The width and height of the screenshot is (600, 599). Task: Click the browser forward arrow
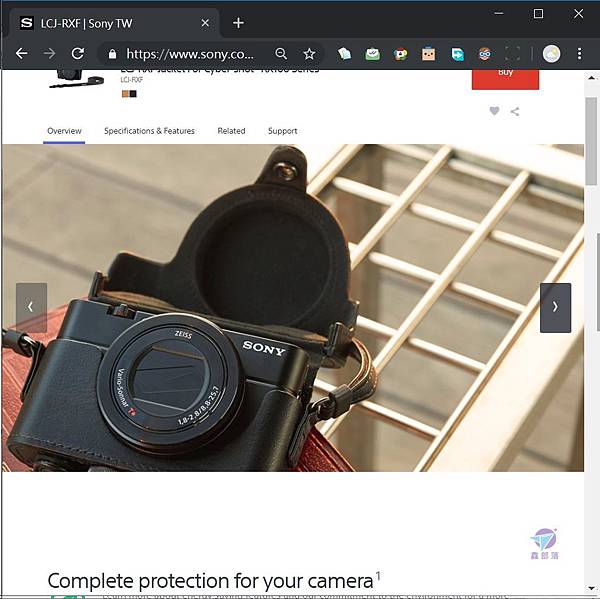(49, 54)
